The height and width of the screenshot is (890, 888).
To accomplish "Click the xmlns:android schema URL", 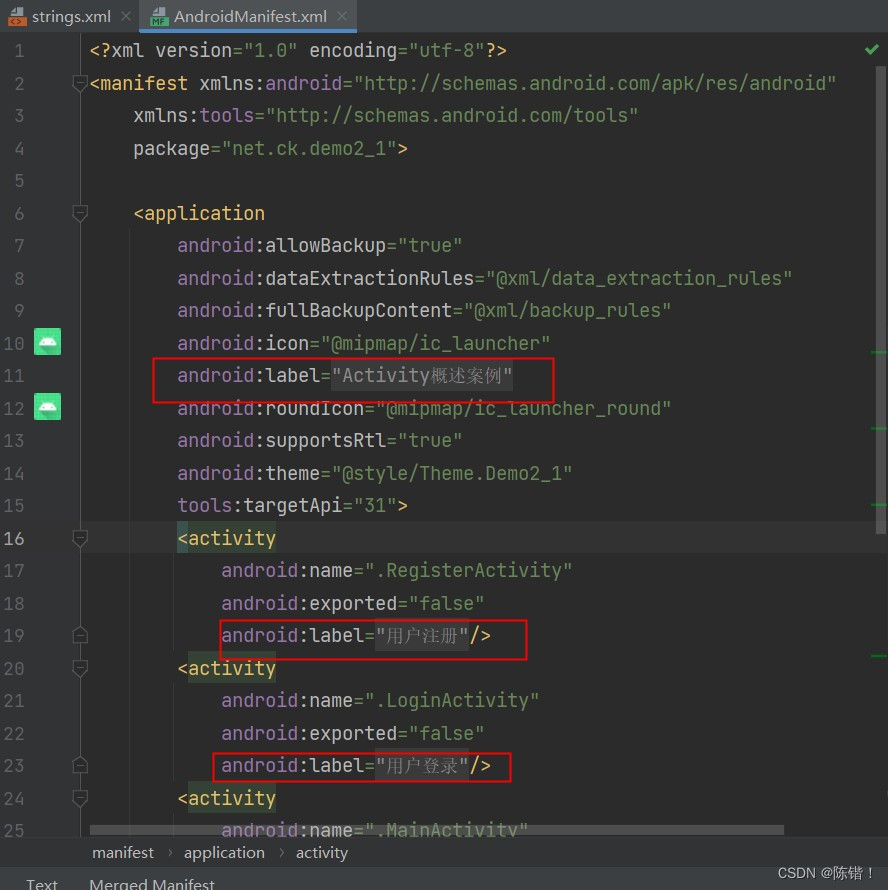I will coord(594,83).
